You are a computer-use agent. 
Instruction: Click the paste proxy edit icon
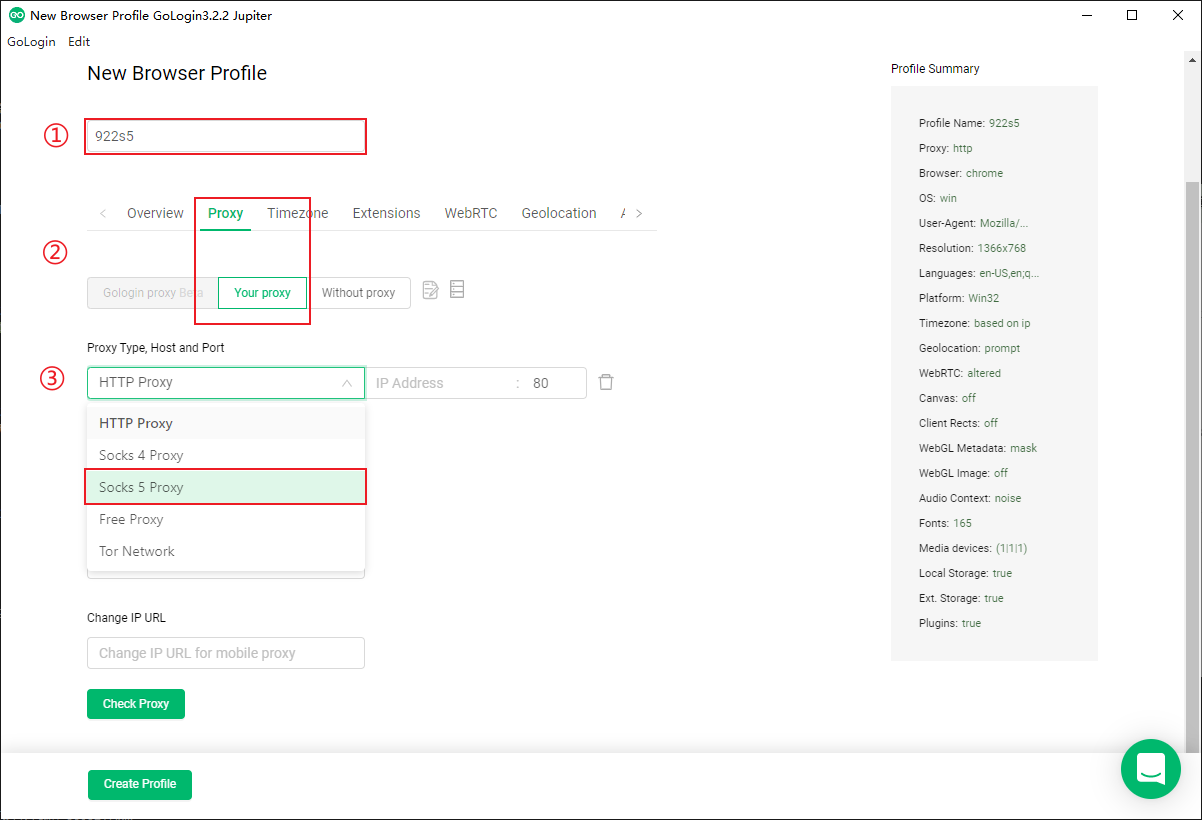[x=431, y=291]
